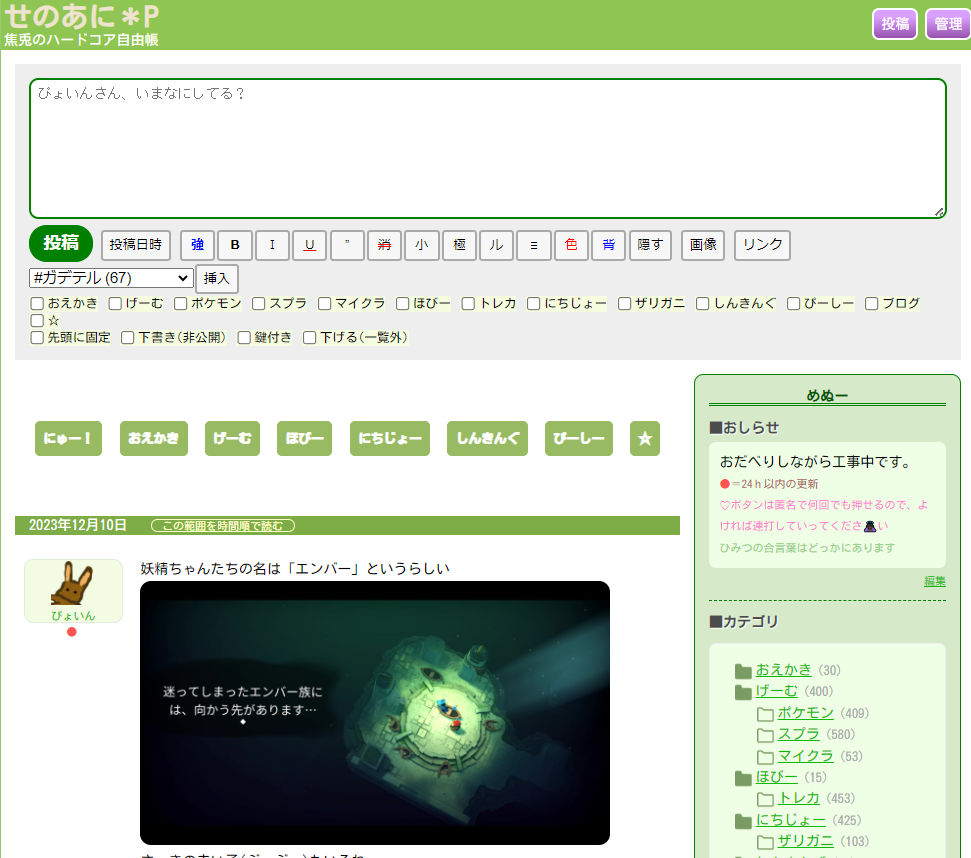The image size is (971, 858).
Task: Enable 下げる（一覧外） option
Action: click(310, 337)
